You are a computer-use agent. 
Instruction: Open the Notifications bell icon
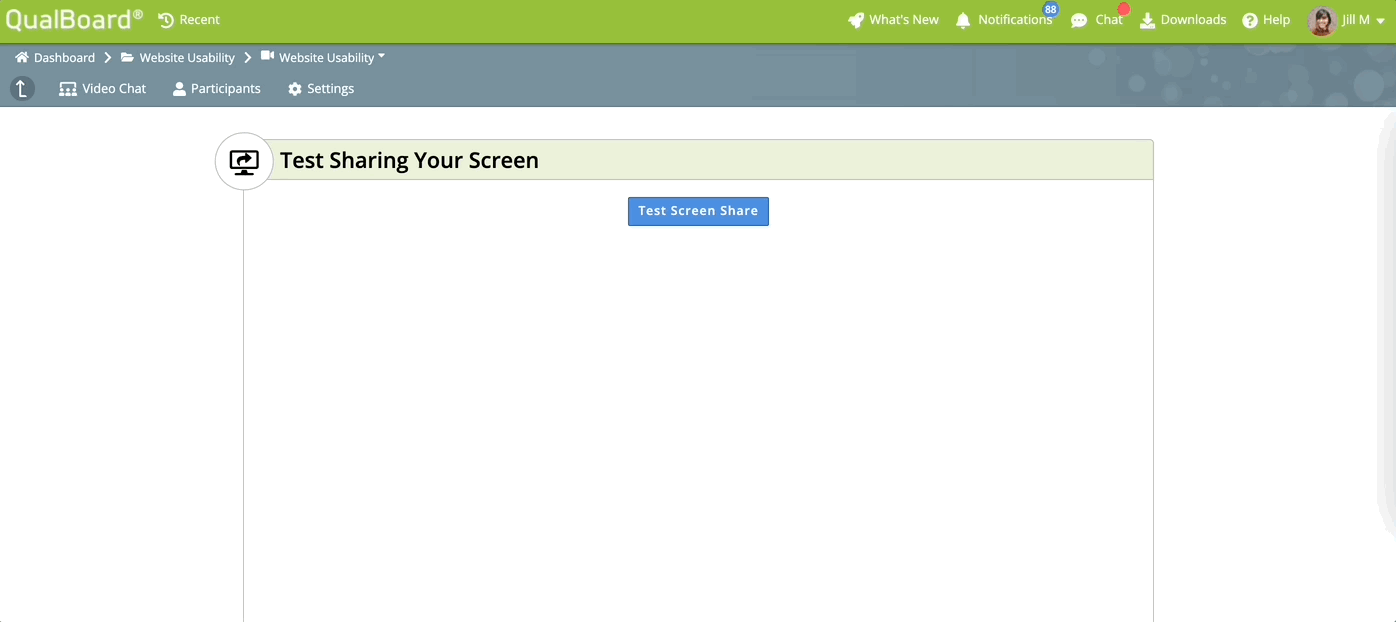(963, 20)
